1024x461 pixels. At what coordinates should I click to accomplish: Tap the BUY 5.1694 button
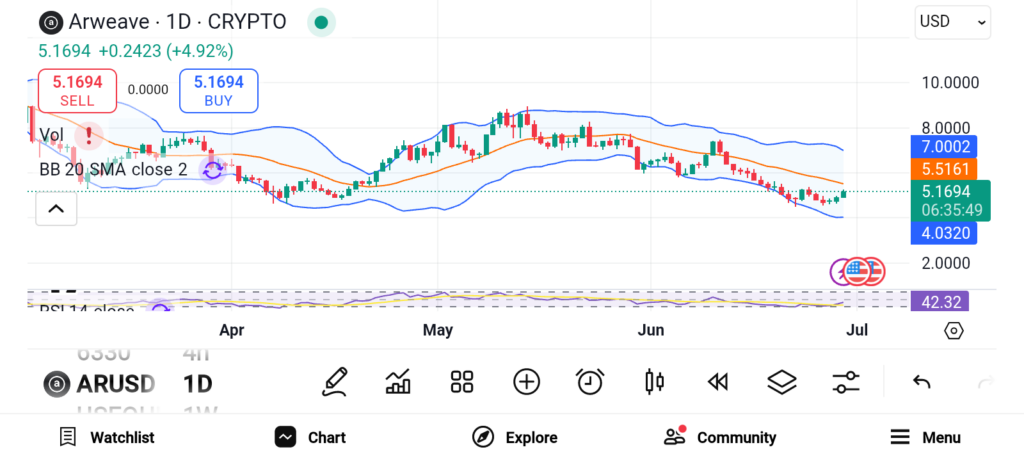click(218, 90)
